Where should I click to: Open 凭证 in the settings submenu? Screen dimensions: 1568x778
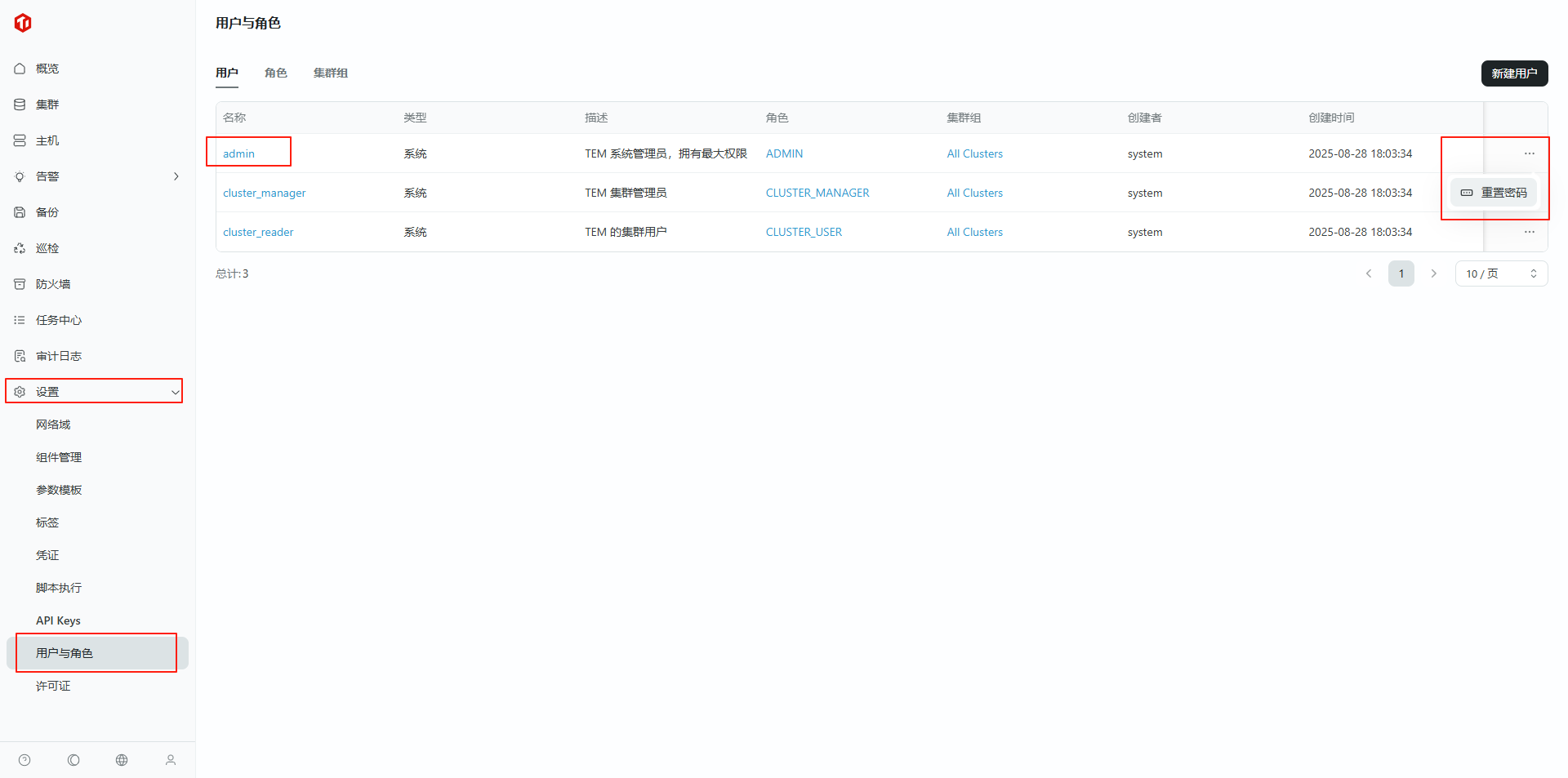point(47,555)
